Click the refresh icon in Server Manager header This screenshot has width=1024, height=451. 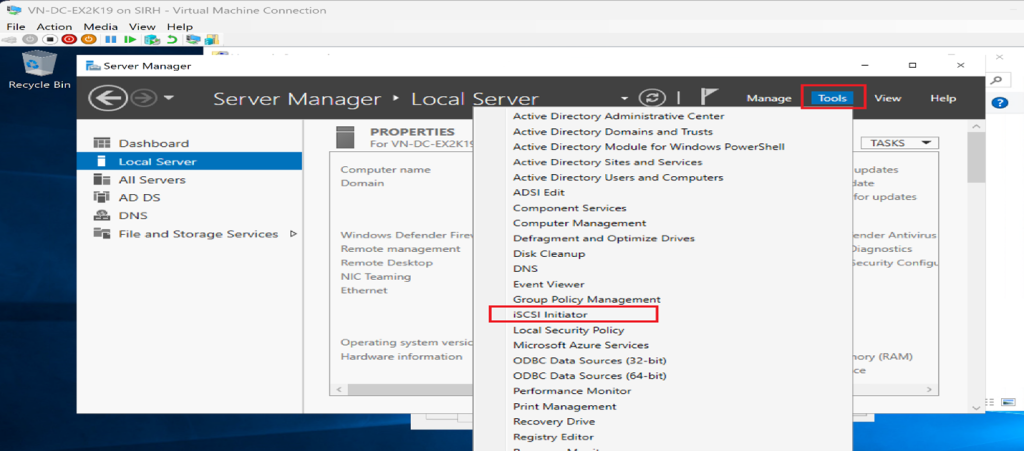tap(652, 98)
